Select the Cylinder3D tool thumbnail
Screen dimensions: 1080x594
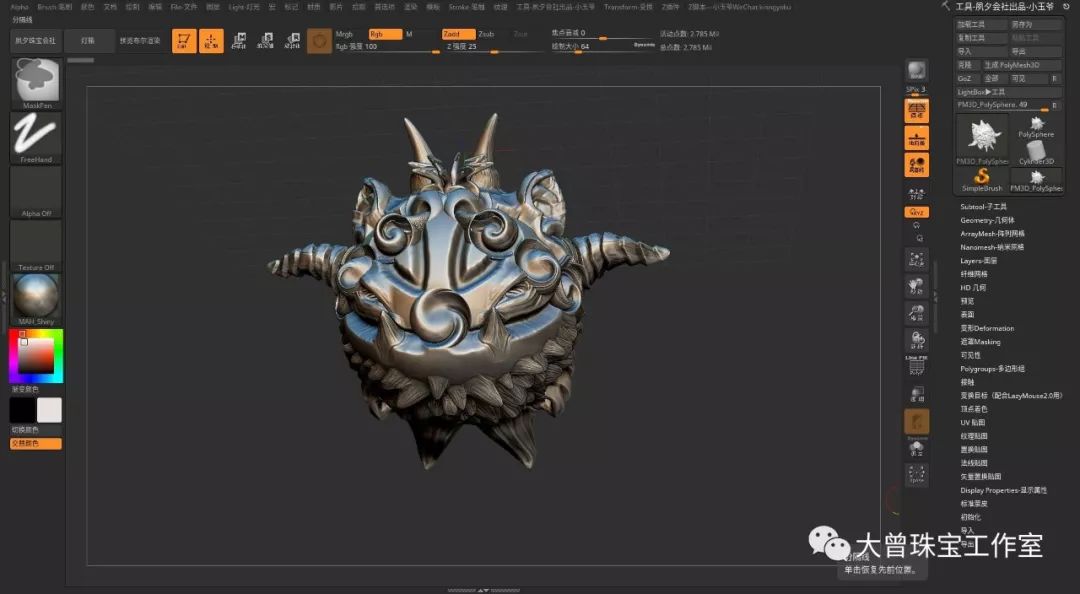pos(1037,153)
